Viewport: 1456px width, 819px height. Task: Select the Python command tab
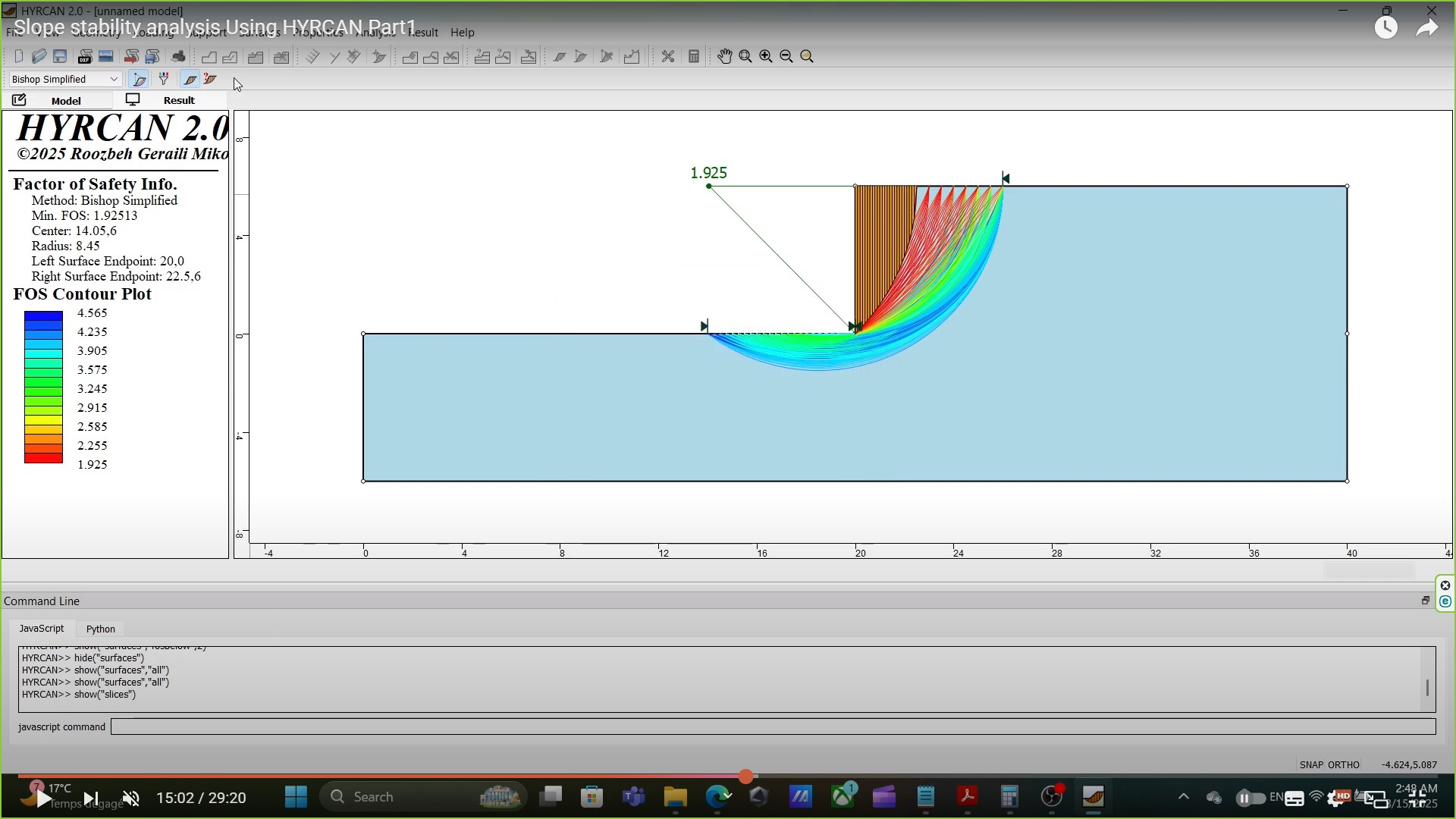[x=101, y=629]
